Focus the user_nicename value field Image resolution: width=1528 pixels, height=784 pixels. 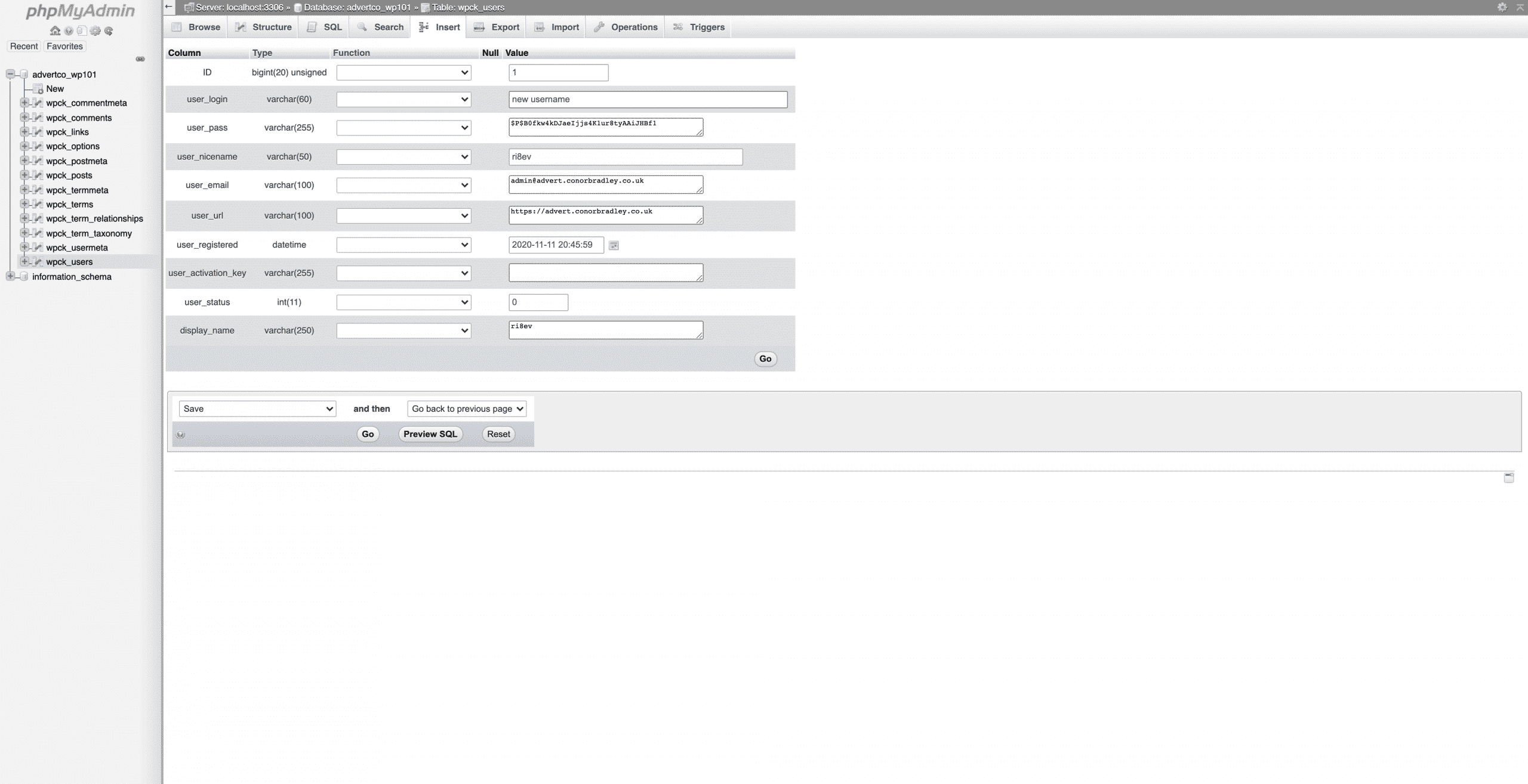click(626, 157)
